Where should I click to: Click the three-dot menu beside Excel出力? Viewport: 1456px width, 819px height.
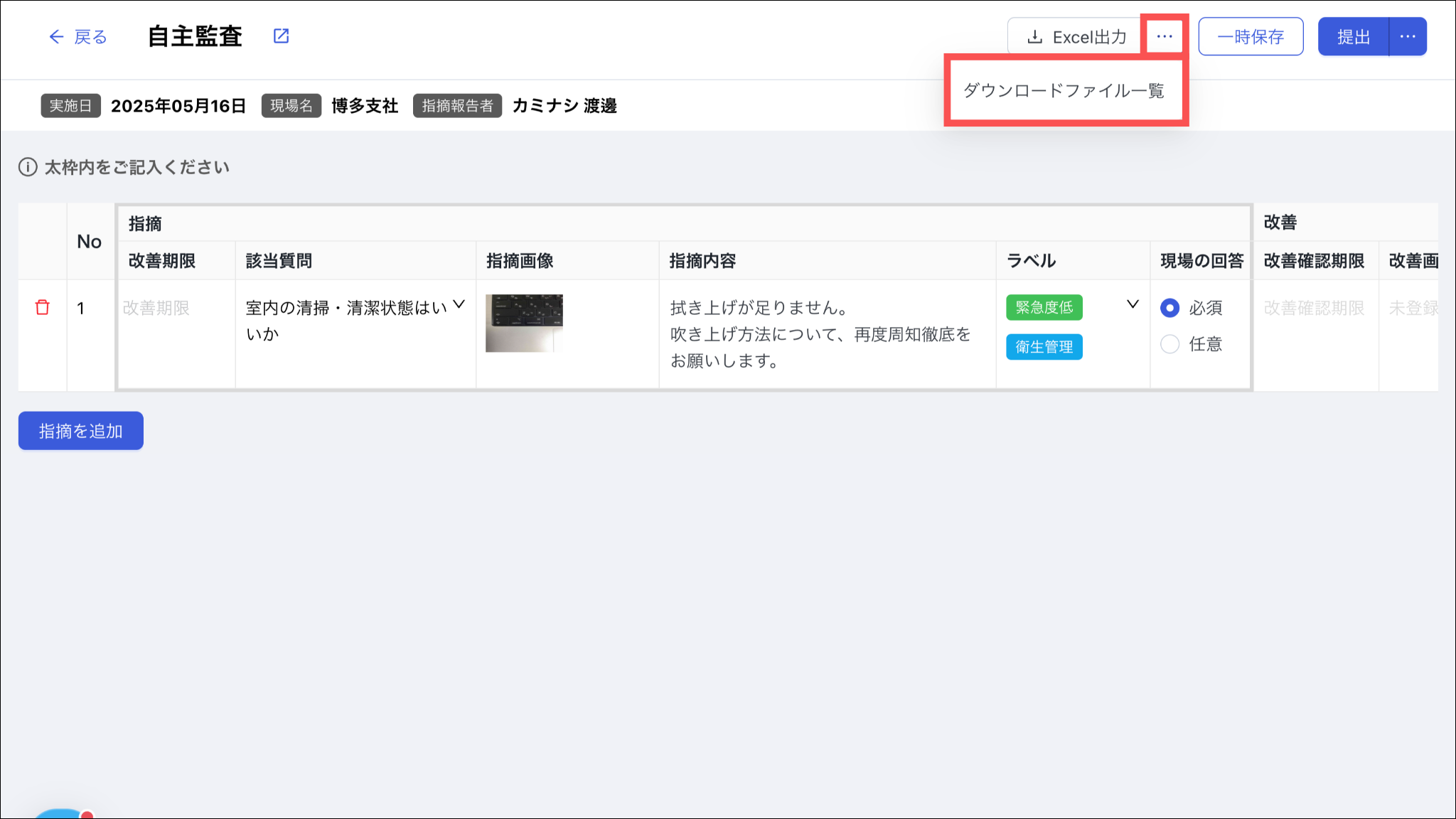click(1164, 36)
